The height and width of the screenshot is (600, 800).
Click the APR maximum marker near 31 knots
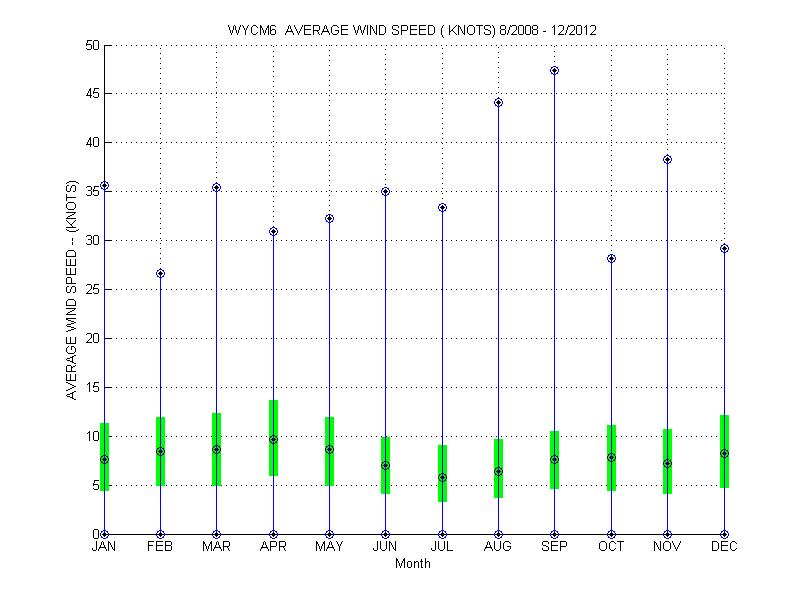pyautogui.click(x=273, y=232)
